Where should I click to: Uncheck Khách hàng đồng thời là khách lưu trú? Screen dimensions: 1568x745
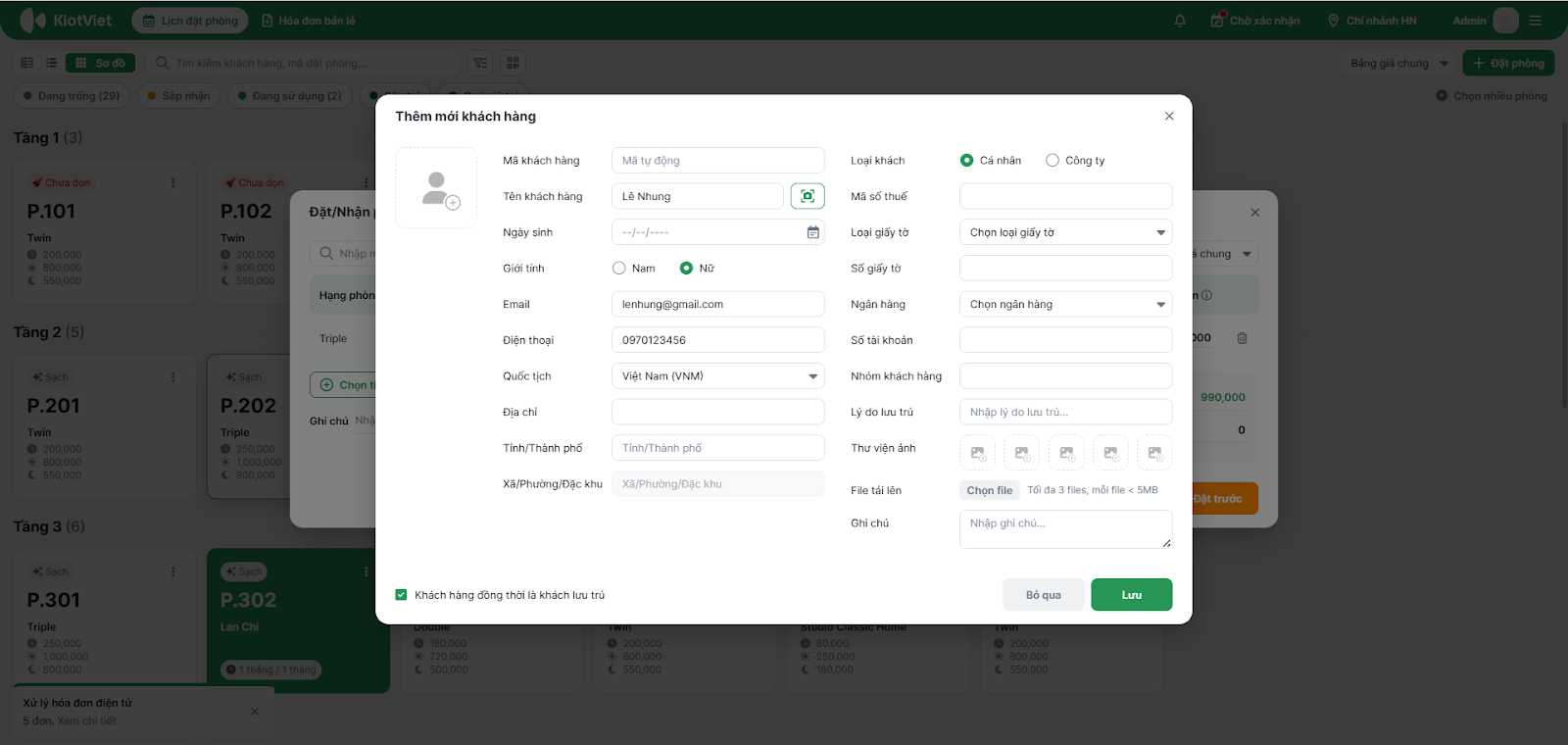click(x=401, y=595)
